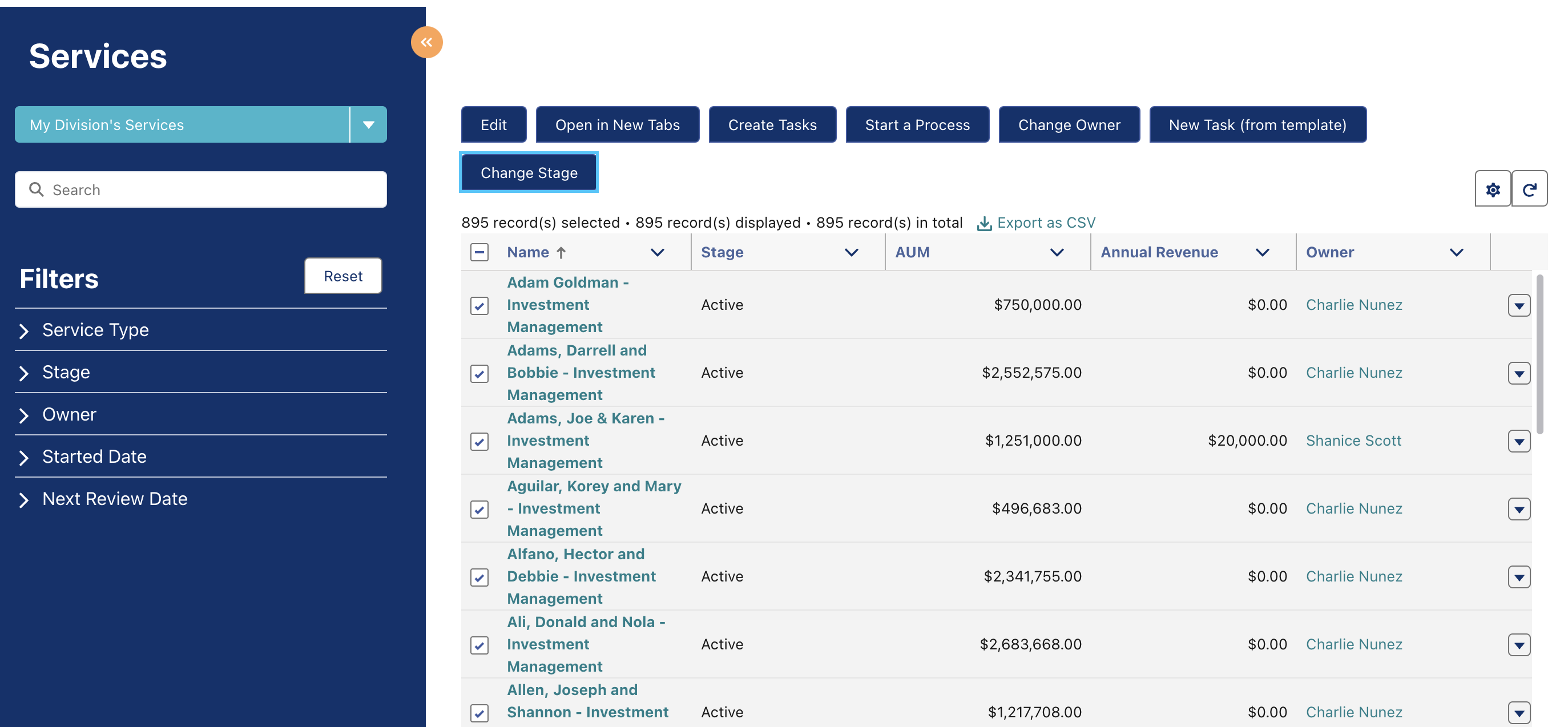Uncheck Adams, Darrell and Bobbie row checkbox
The image size is (1568, 727).
click(479, 374)
